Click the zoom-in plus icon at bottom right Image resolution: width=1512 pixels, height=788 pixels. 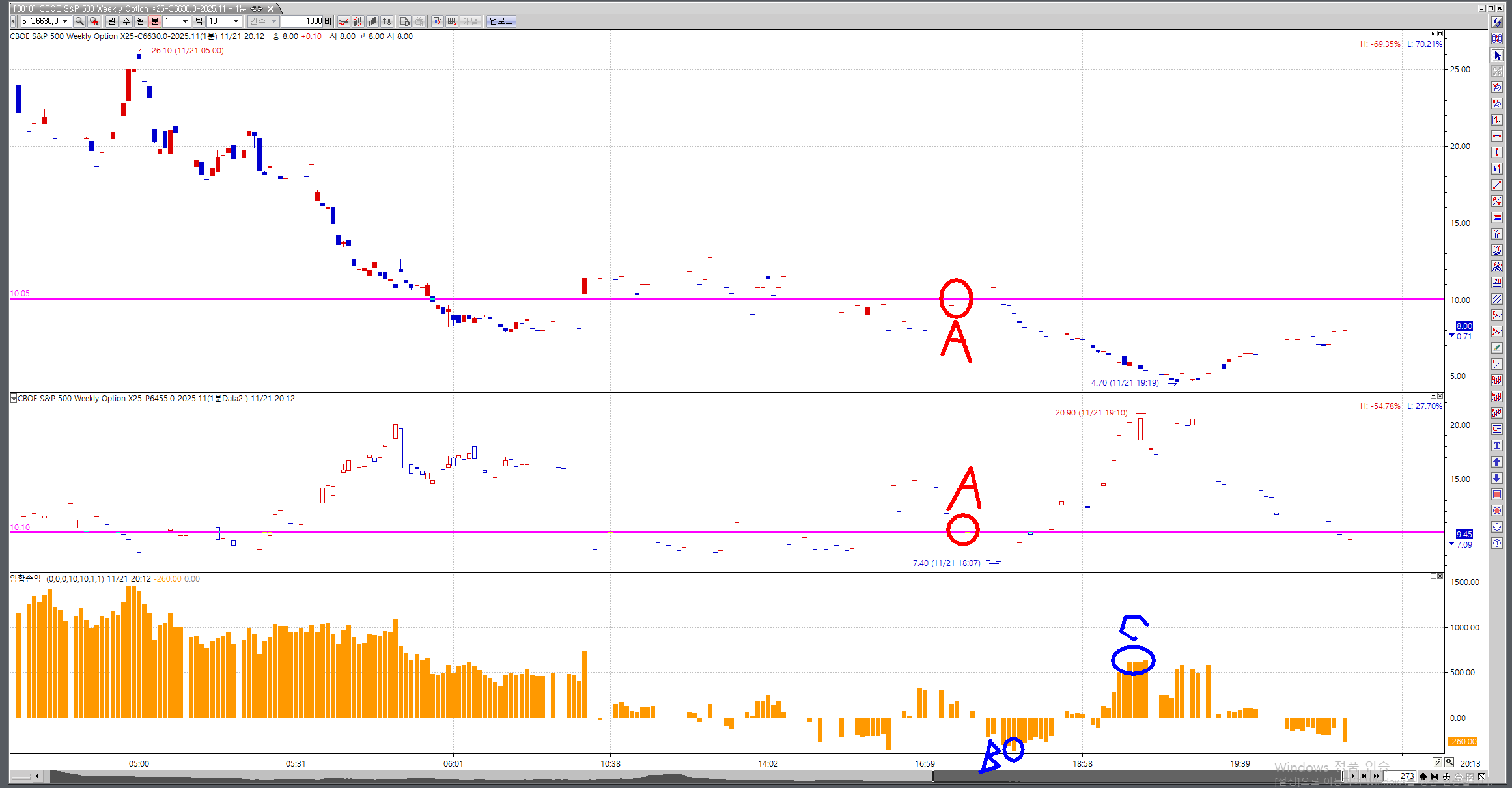pyautogui.click(x=1446, y=776)
